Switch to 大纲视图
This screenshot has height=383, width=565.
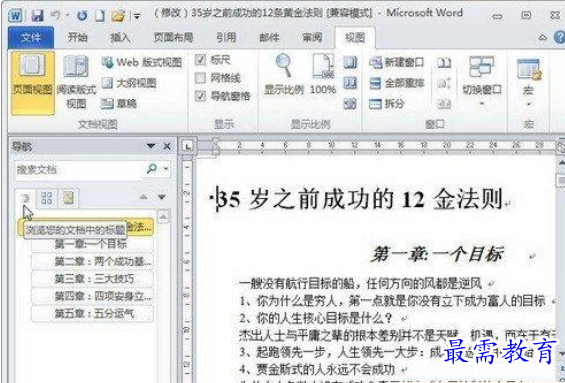pos(129,83)
